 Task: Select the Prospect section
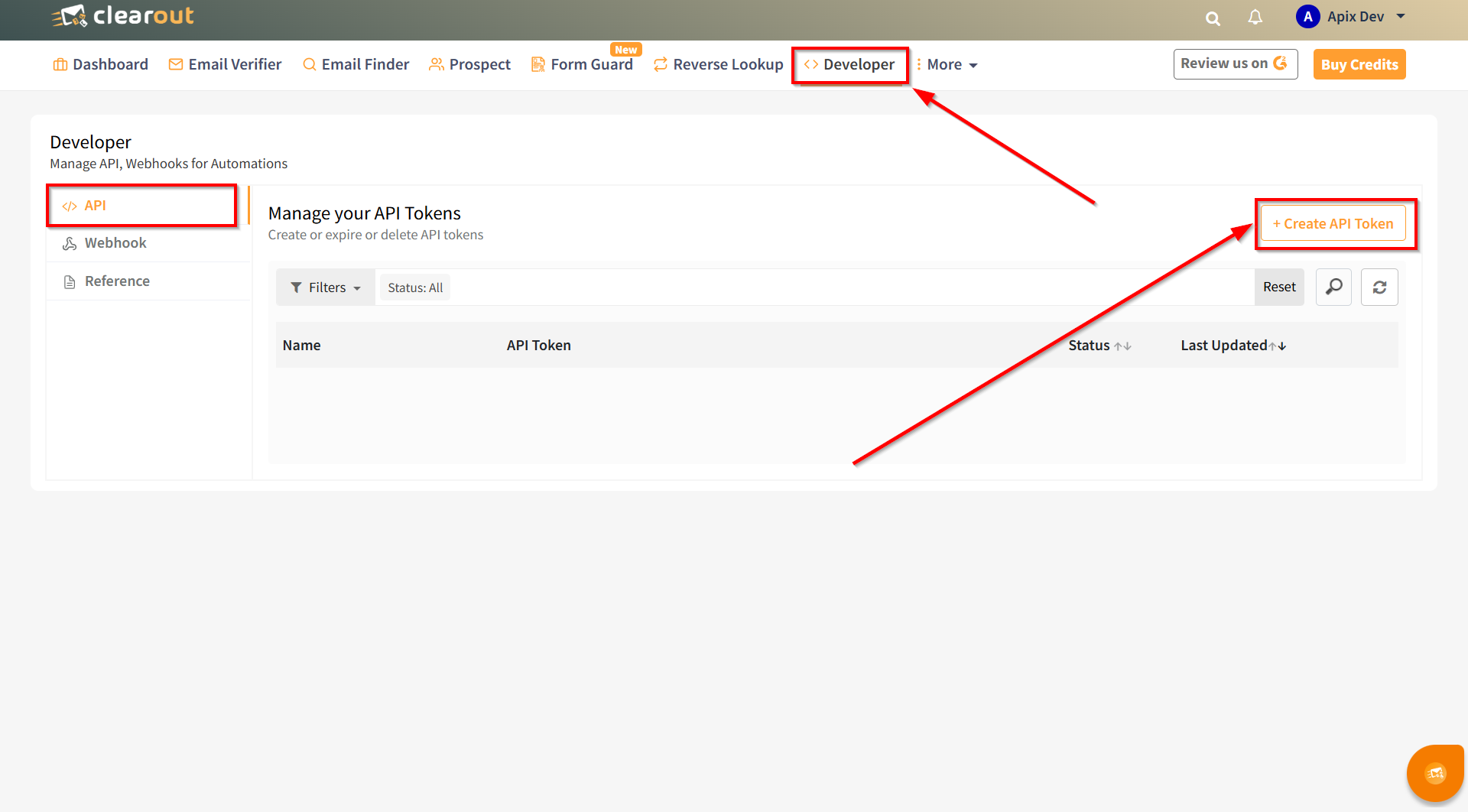(469, 64)
